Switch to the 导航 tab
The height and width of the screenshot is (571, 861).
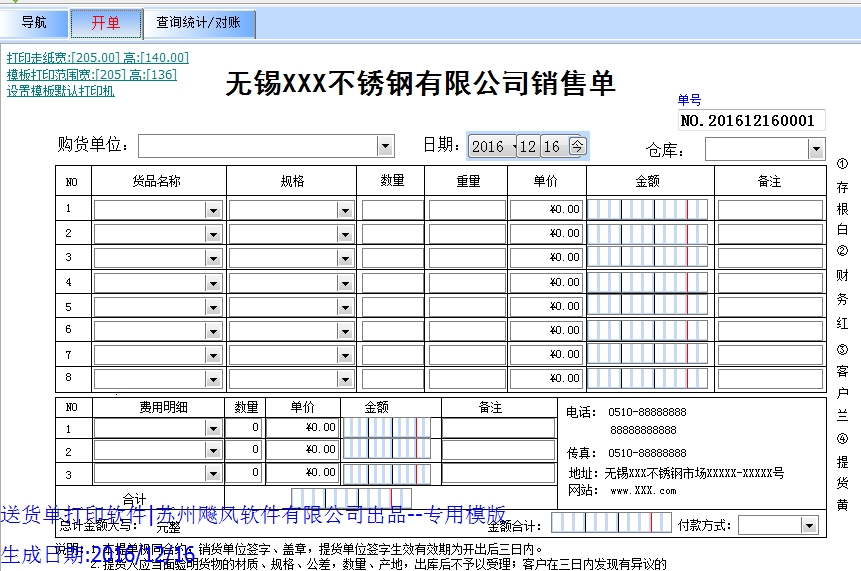click(x=34, y=23)
